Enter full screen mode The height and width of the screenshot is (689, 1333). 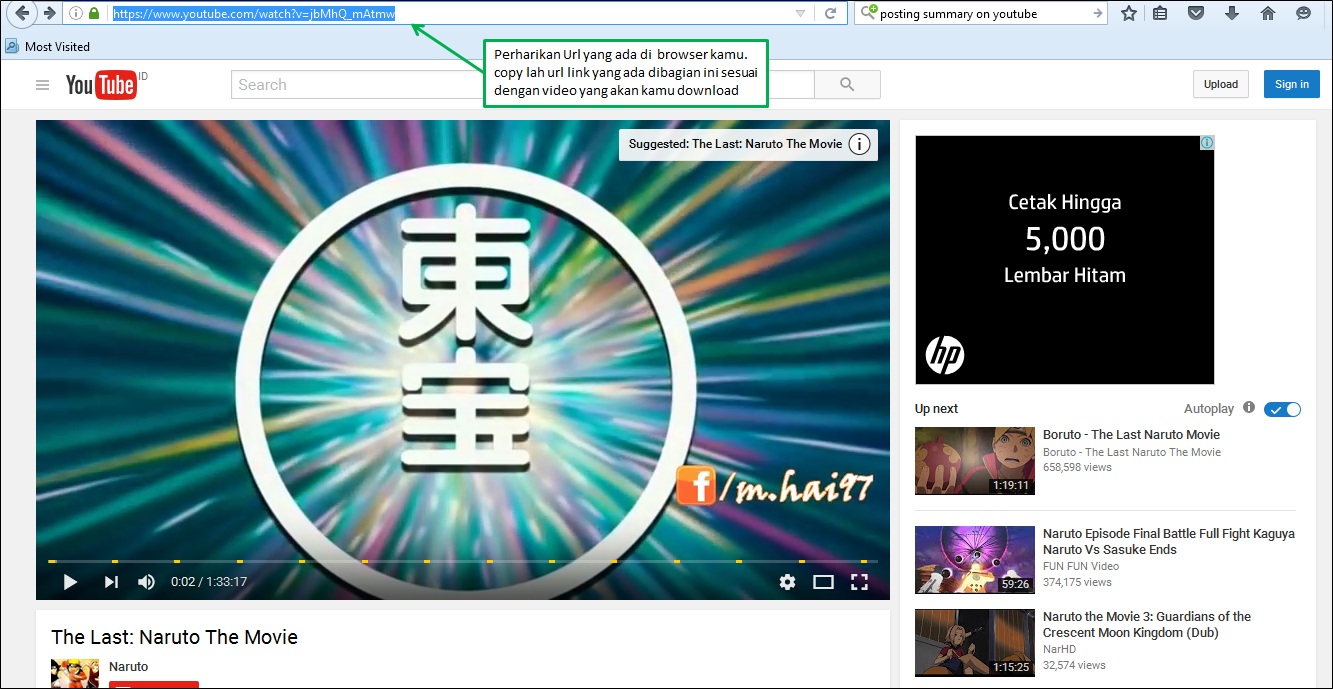coord(859,582)
